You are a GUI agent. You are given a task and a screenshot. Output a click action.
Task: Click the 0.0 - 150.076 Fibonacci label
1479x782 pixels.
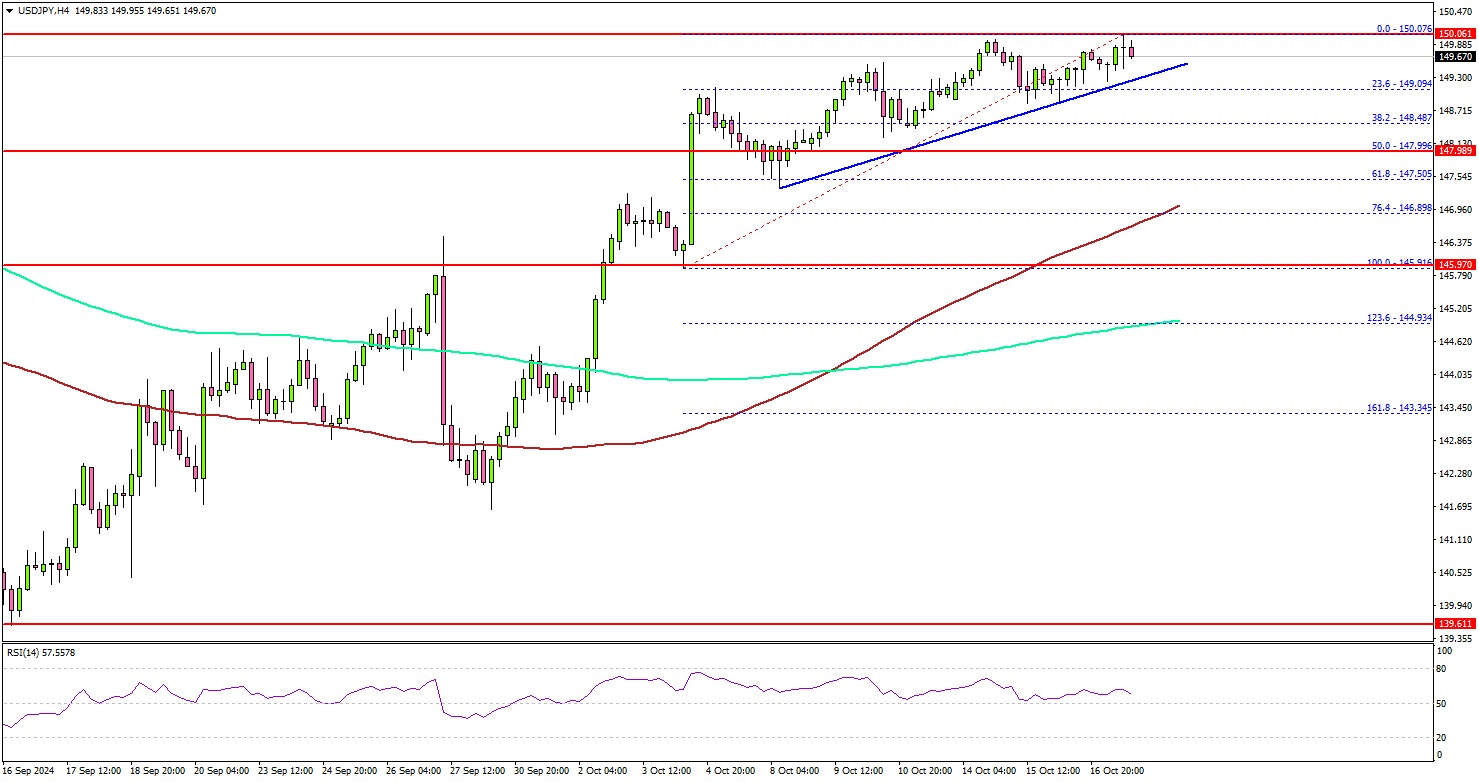click(x=1403, y=29)
